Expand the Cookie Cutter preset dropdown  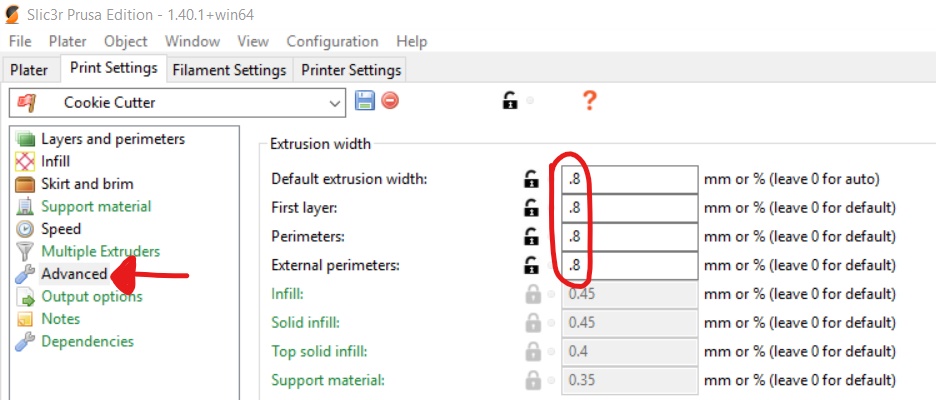[335, 102]
